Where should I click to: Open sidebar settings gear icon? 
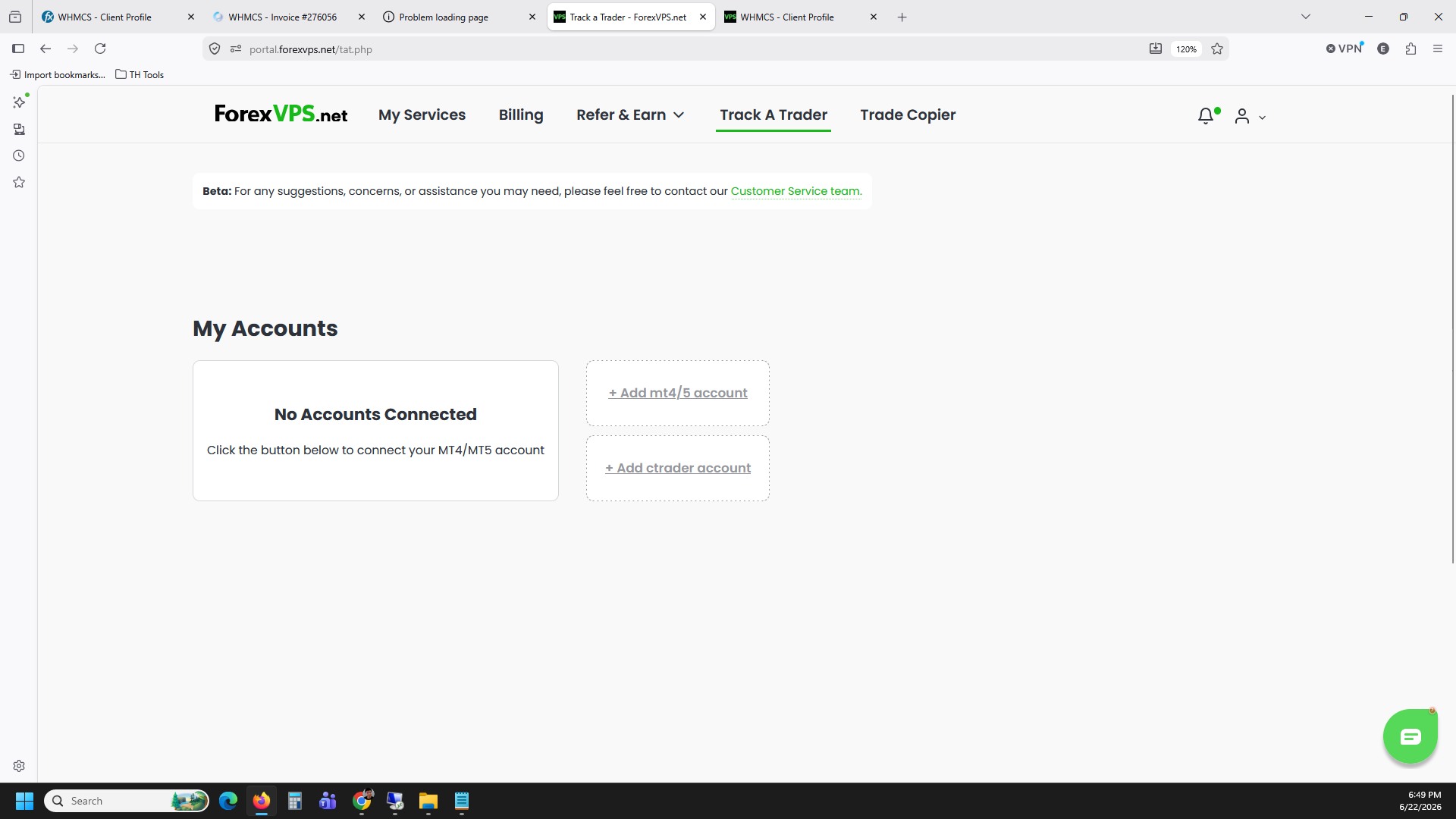(19, 766)
